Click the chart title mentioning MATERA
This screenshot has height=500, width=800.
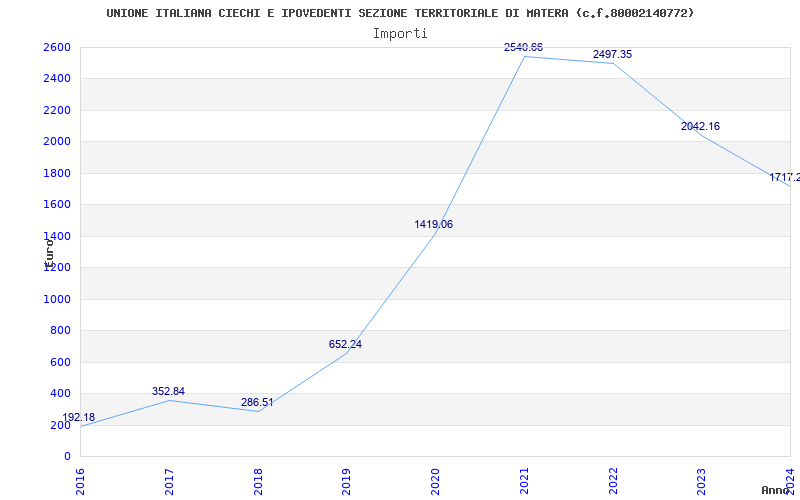click(400, 13)
